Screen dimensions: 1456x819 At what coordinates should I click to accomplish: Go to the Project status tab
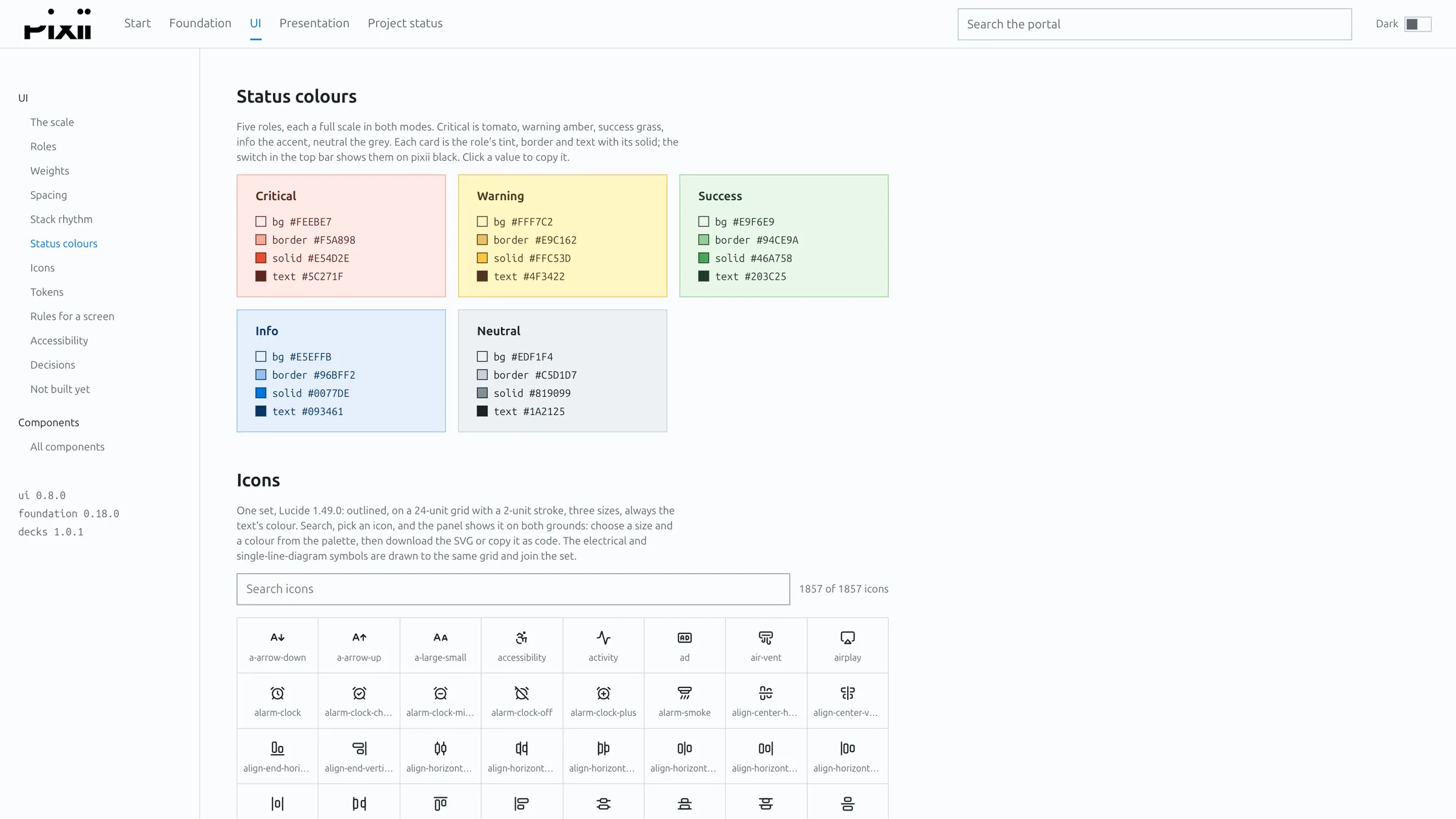tap(405, 23)
